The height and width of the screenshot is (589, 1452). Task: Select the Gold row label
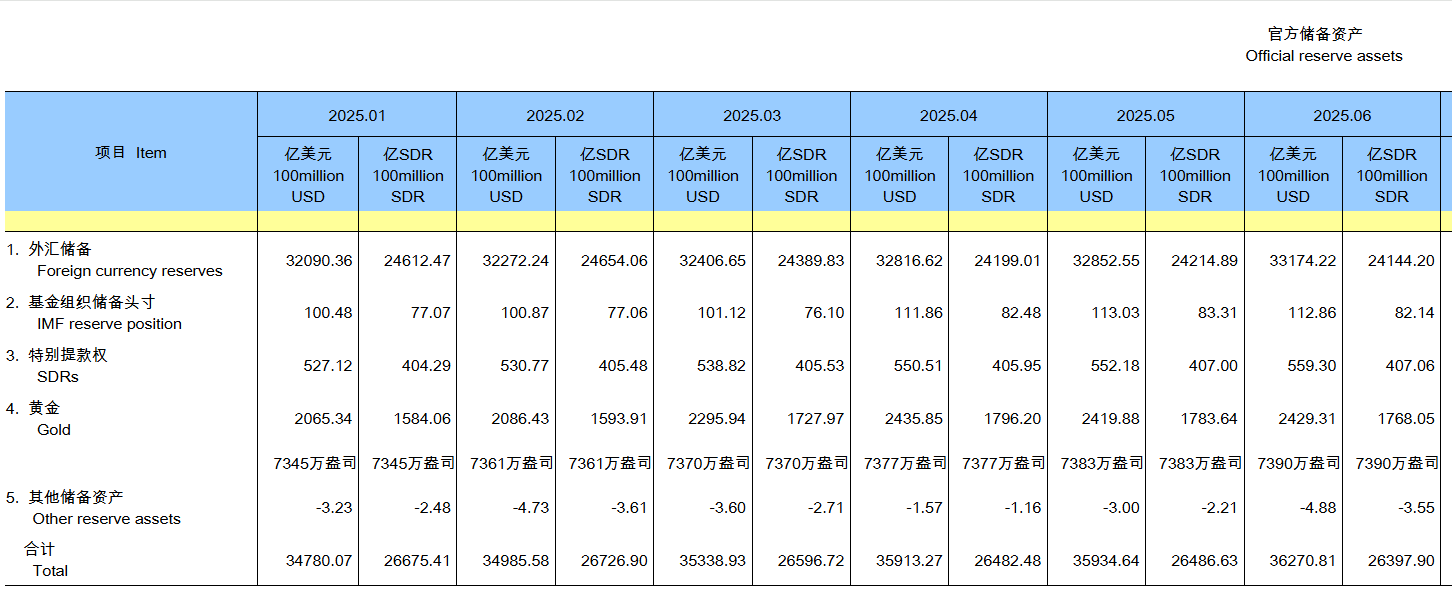[55, 430]
